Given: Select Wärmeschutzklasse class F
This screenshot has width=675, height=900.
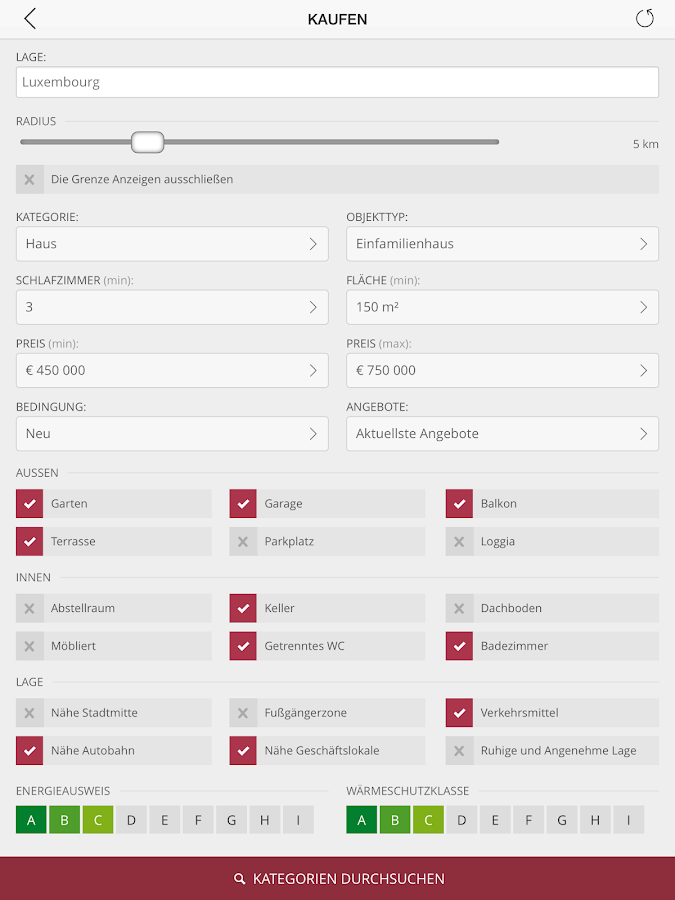Looking at the screenshot, I should click(528, 821).
